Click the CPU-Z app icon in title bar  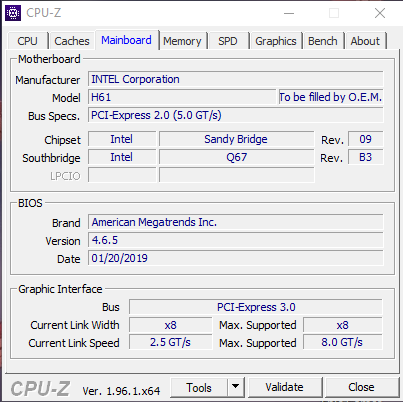[x=13, y=13]
